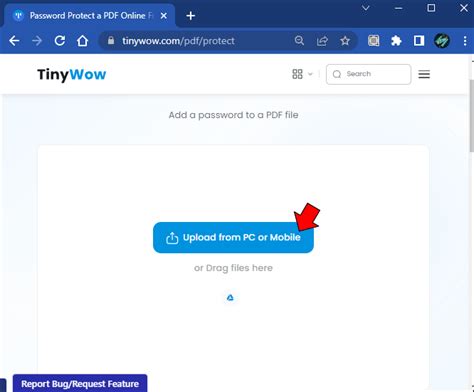
Task: Open the Chrome profile avatar
Action: [442, 41]
